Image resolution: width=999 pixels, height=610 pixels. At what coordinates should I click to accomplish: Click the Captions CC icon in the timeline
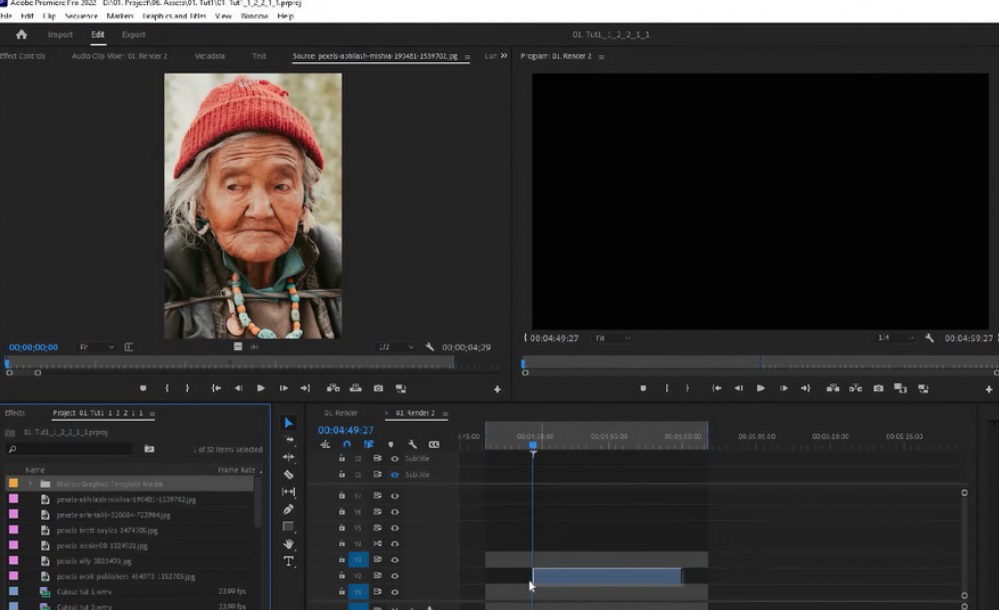pos(433,444)
